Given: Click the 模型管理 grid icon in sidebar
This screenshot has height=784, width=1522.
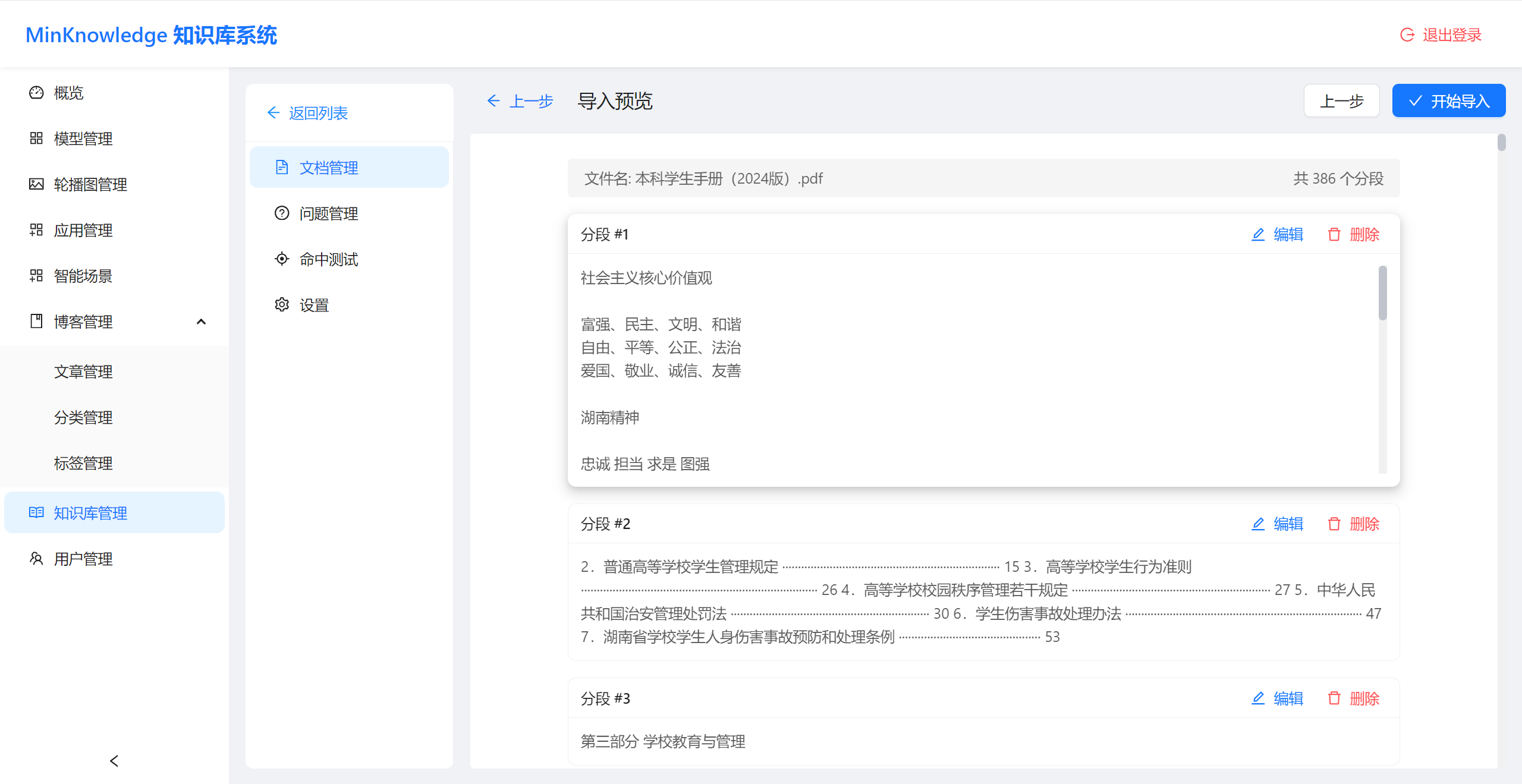Looking at the screenshot, I should (36, 138).
